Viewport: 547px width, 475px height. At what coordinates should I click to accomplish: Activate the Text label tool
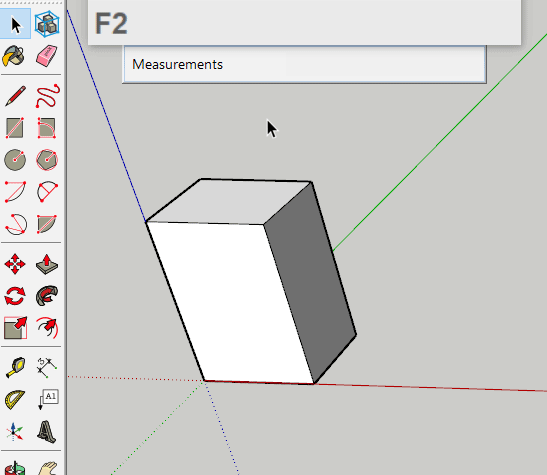tap(48, 399)
